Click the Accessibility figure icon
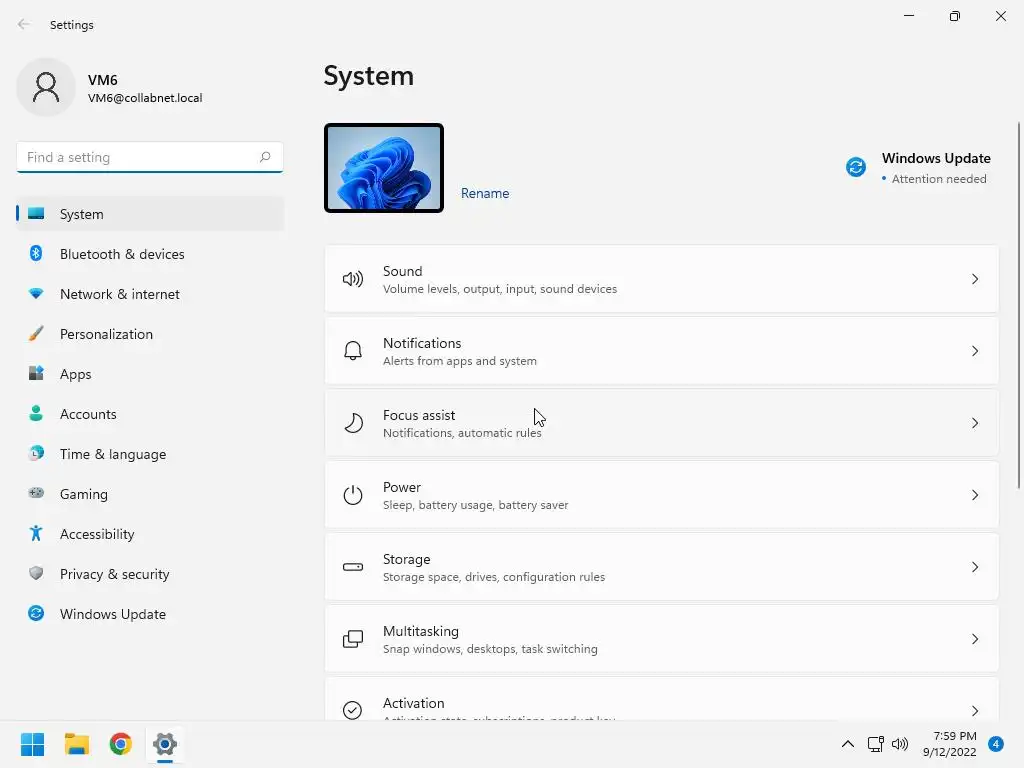Viewport: 1024px width, 768px height. pyautogui.click(x=36, y=534)
